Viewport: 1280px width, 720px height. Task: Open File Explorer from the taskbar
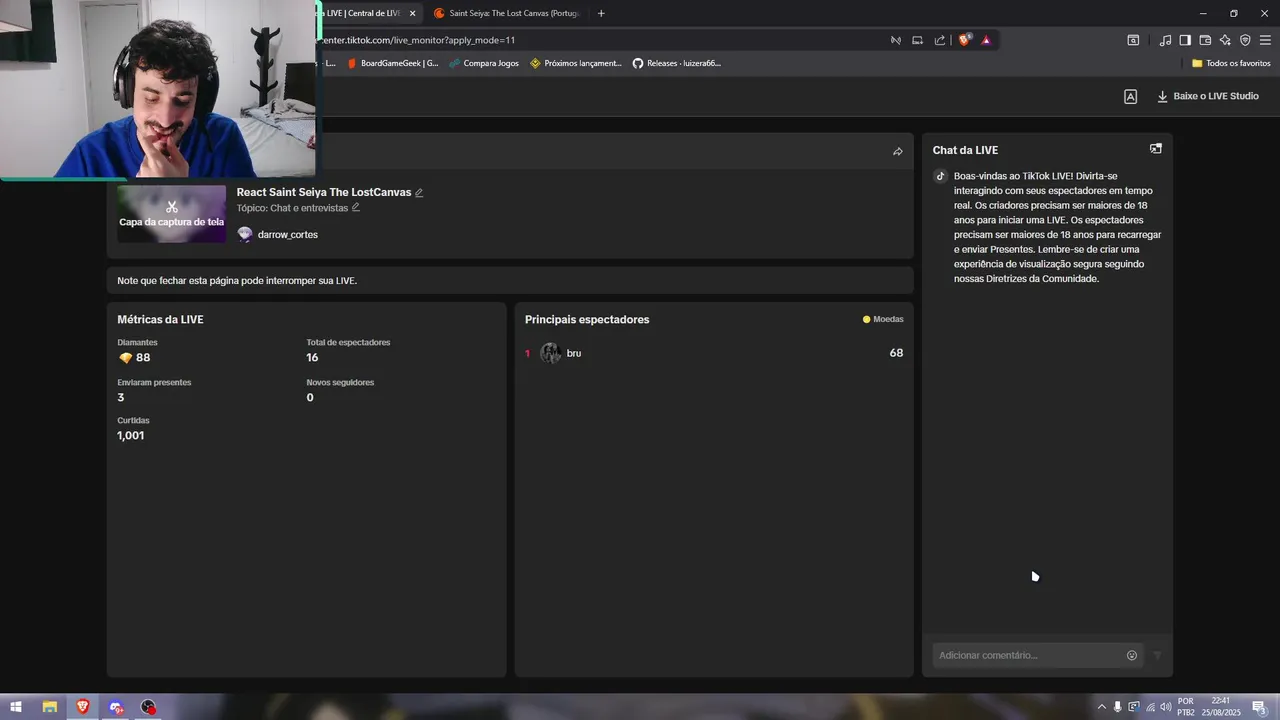[x=49, y=707]
